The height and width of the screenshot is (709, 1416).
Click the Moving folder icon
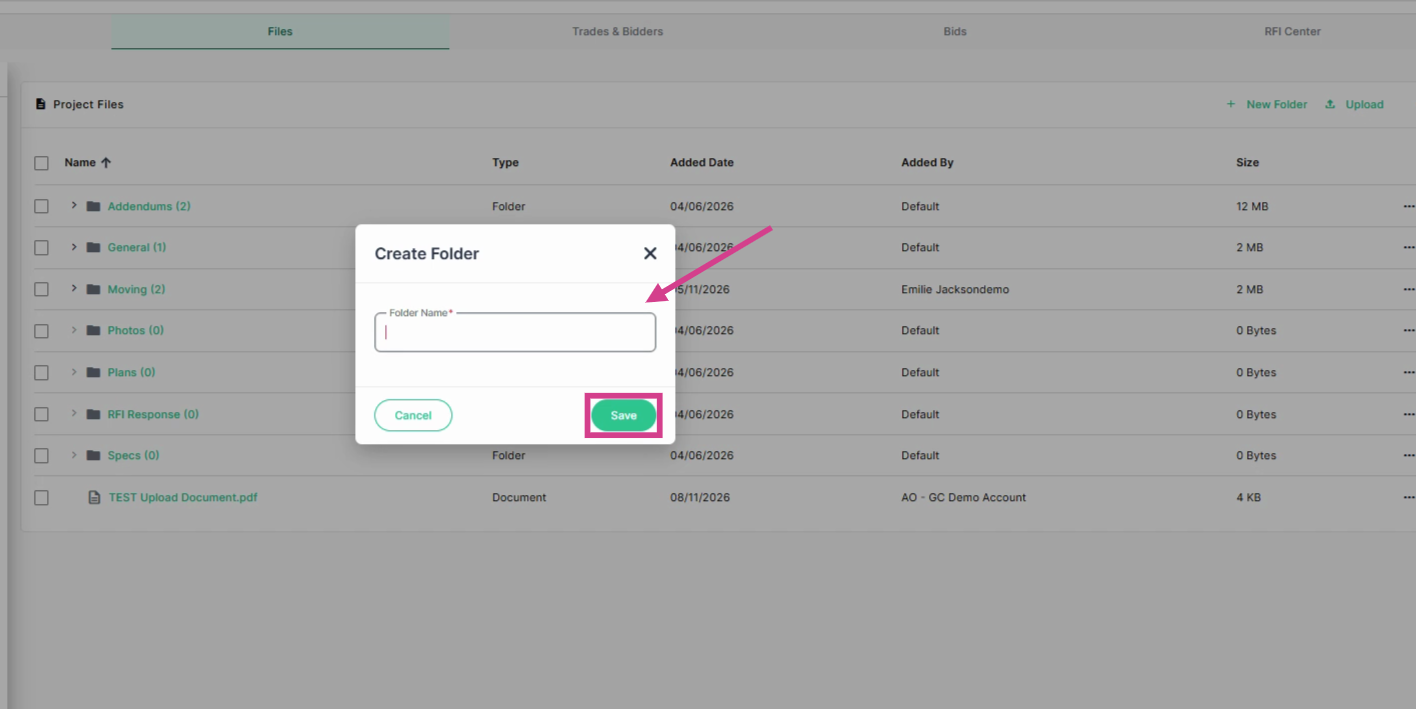(x=94, y=289)
